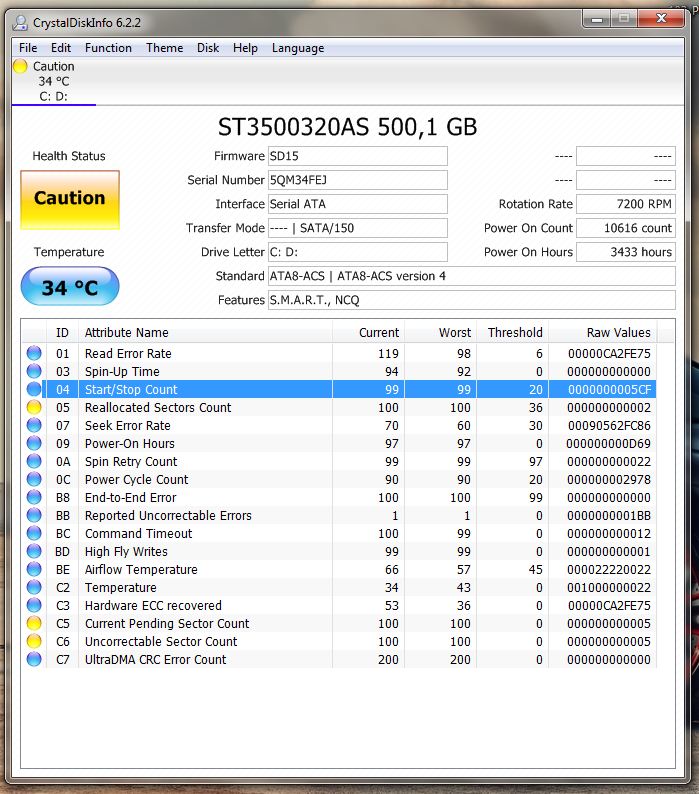Image resolution: width=699 pixels, height=794 pixels.
Task: Click the Interface field Serial ATA
Action: (x=358, y=204)
